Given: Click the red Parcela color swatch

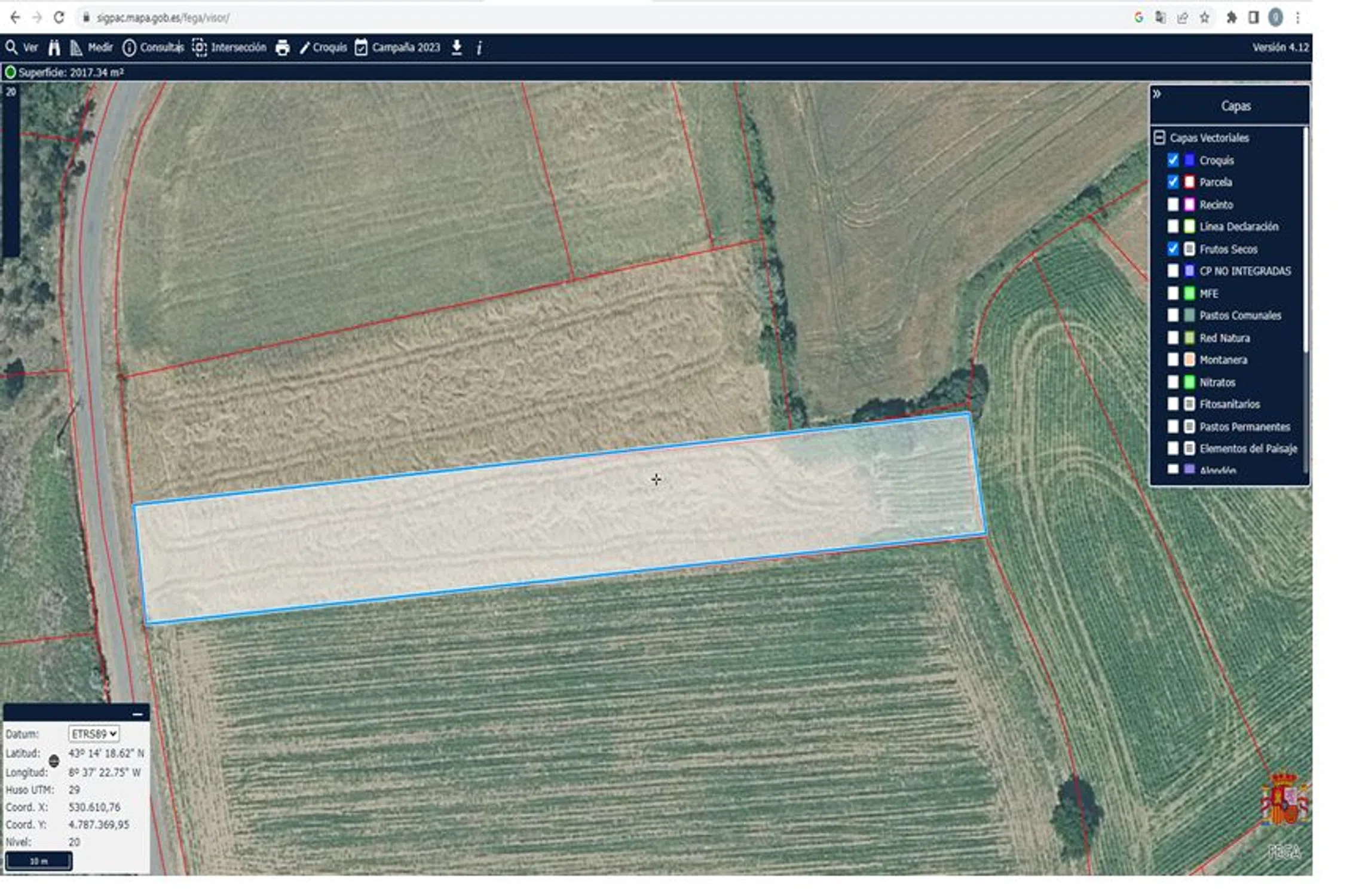Looking at the screenshot, I should coord(1189,182).
